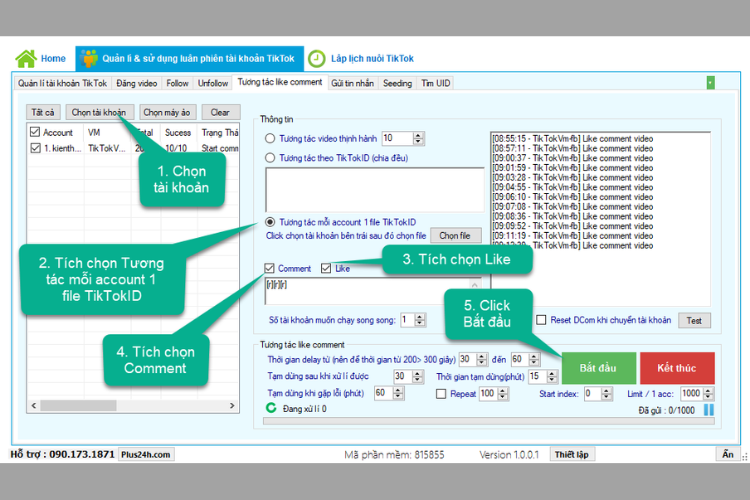Click the schedule clock icon

316,59
